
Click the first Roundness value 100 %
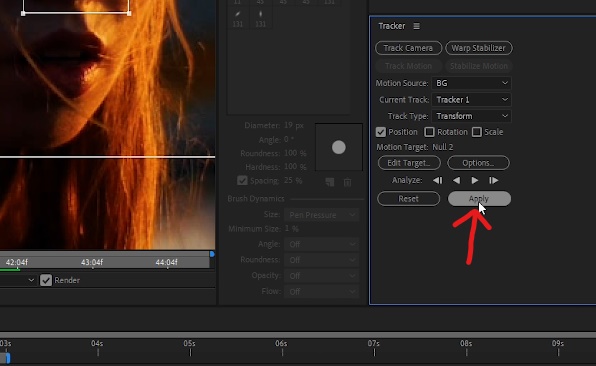point(295,154)
